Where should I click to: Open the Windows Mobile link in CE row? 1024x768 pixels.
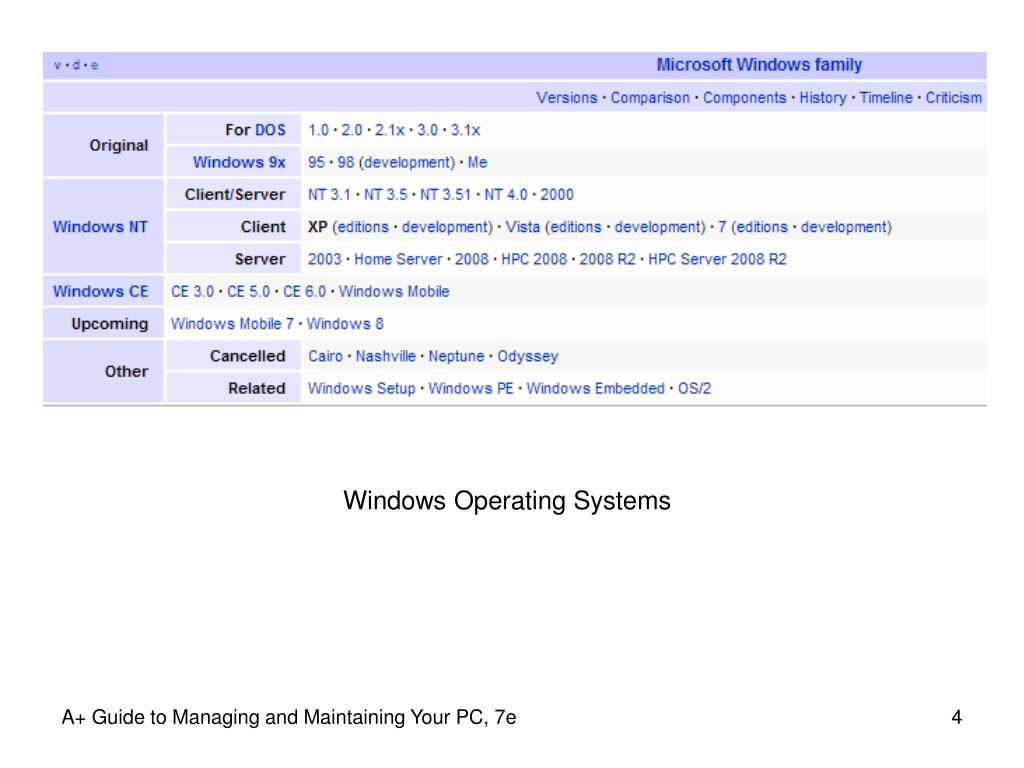click(x=394, y=291)
